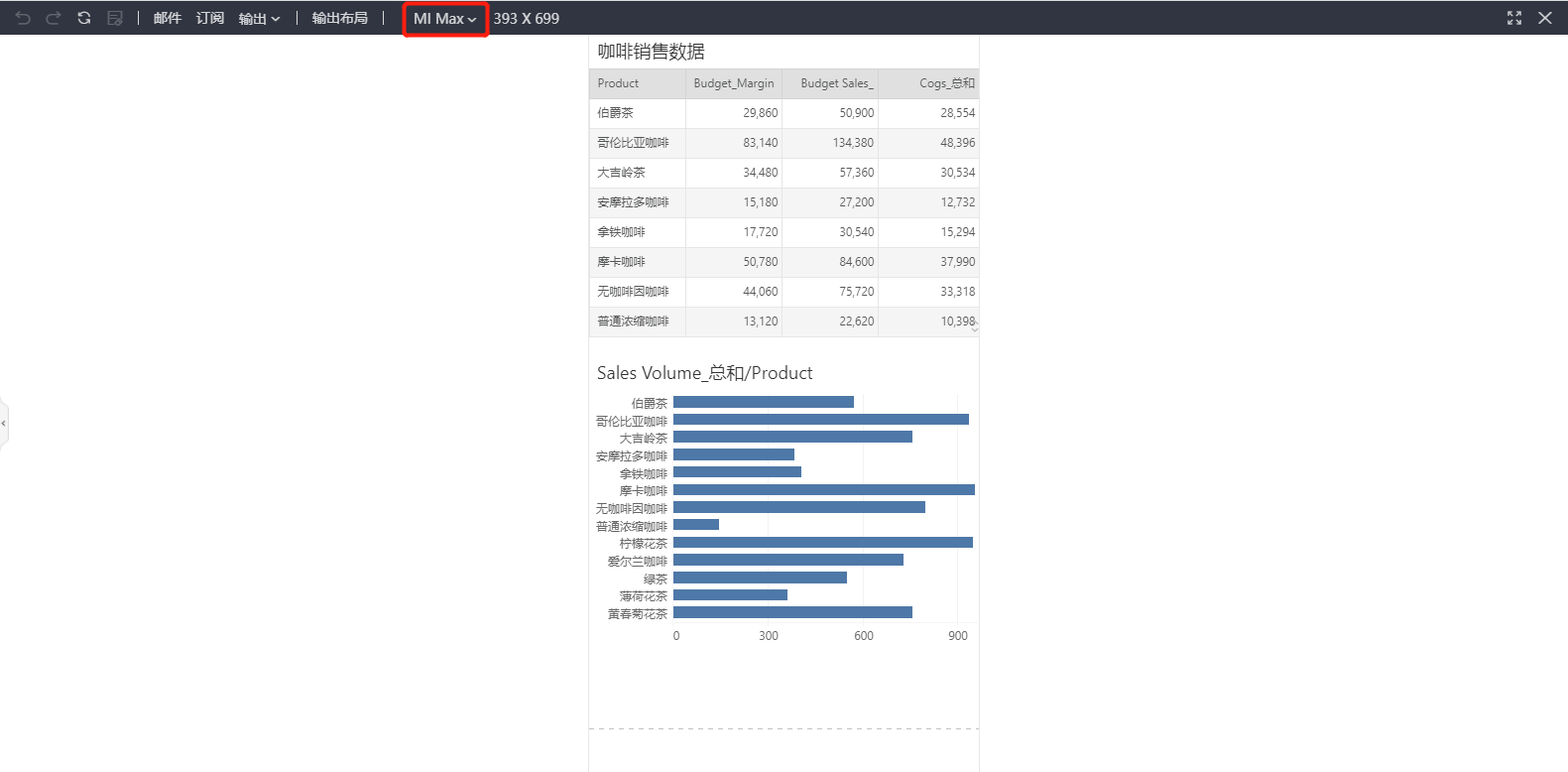The height and width of the screenshot is (772, 1568).
Task: Click the 393 X 699 resolution label
Action: tap(527, 19)
